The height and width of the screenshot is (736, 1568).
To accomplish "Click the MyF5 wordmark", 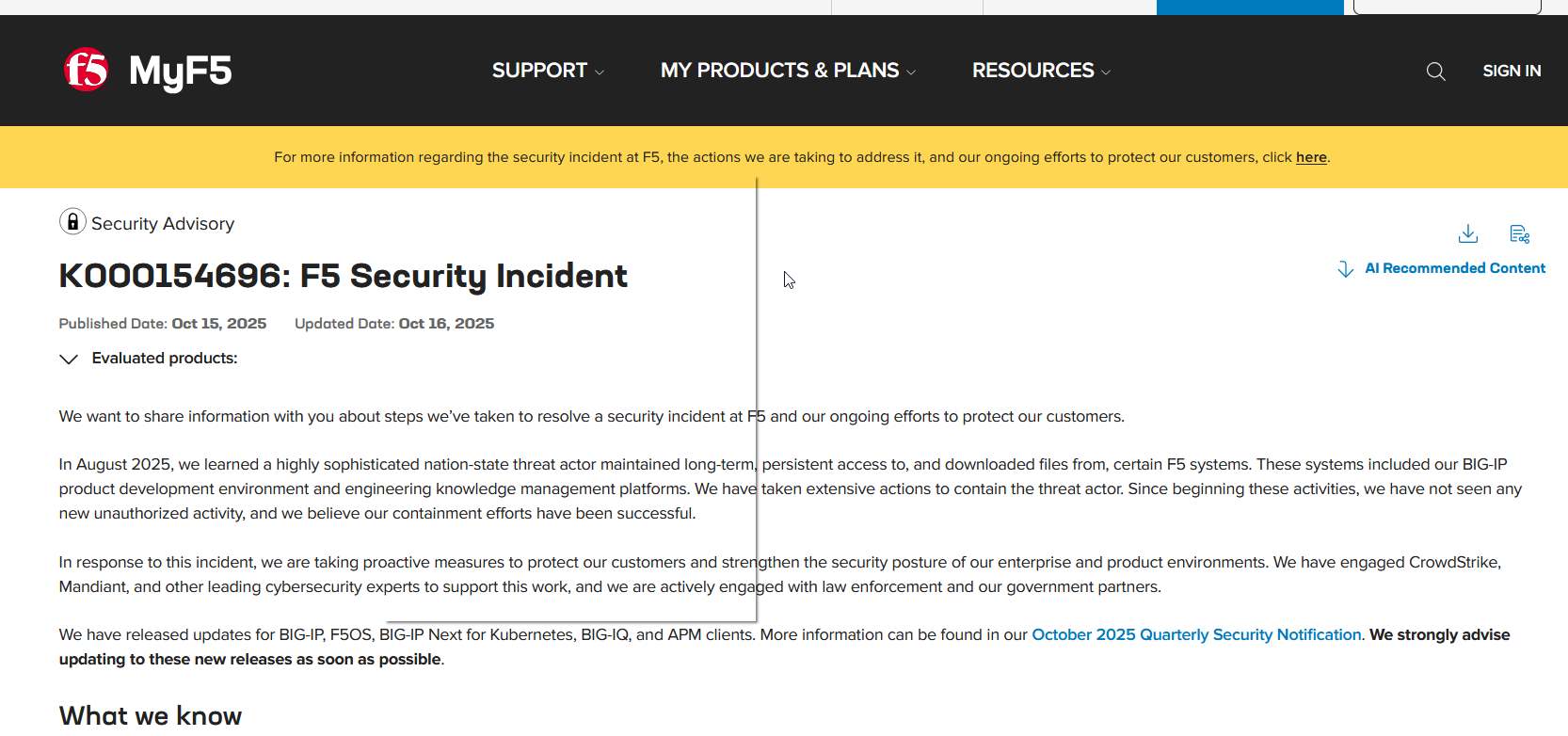I will point(180,72).
